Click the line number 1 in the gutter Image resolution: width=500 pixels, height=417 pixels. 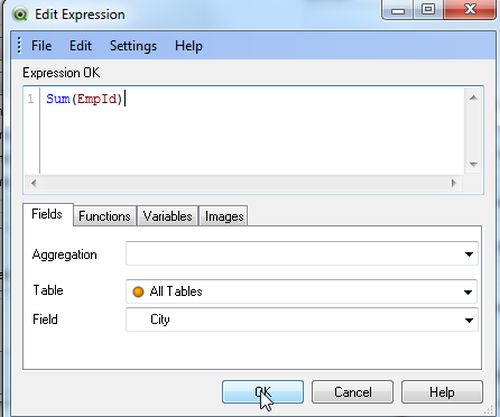(31, 99)
